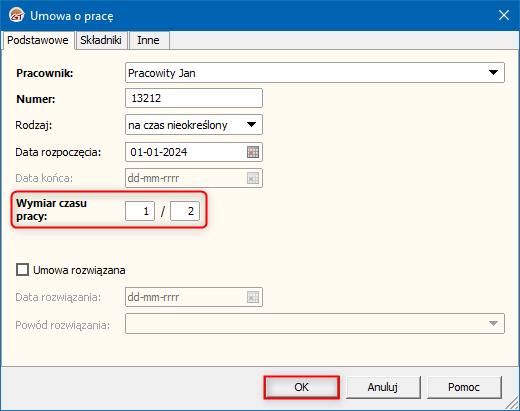The width and height of the screenshot is (520, 411).
Task: Click calendar icon for Data rozwiązania
Action: point(253,297)
